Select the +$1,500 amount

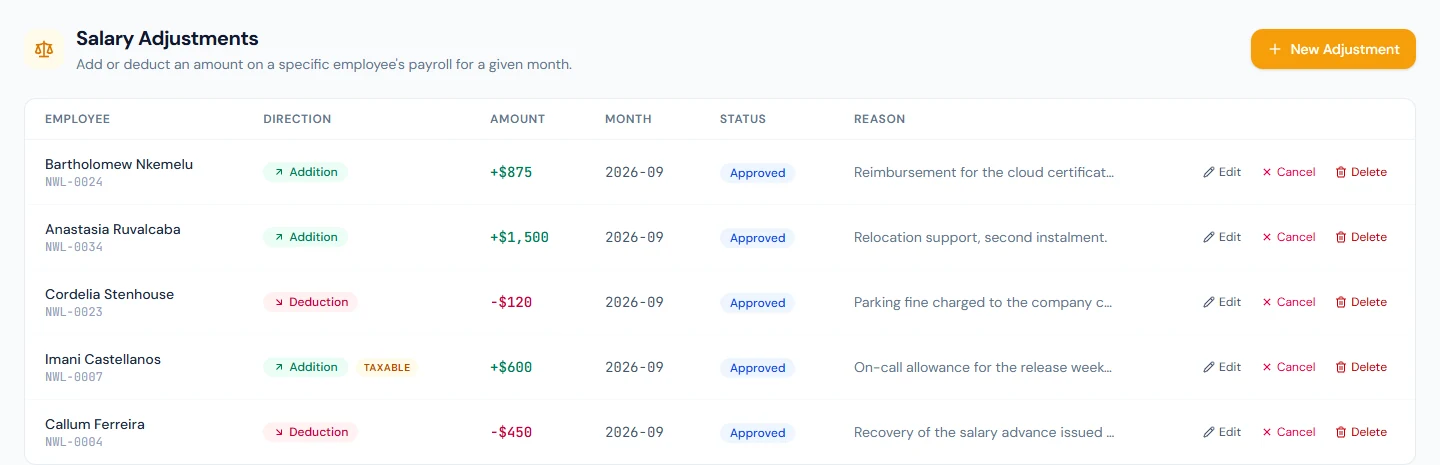tap(519, 237)
